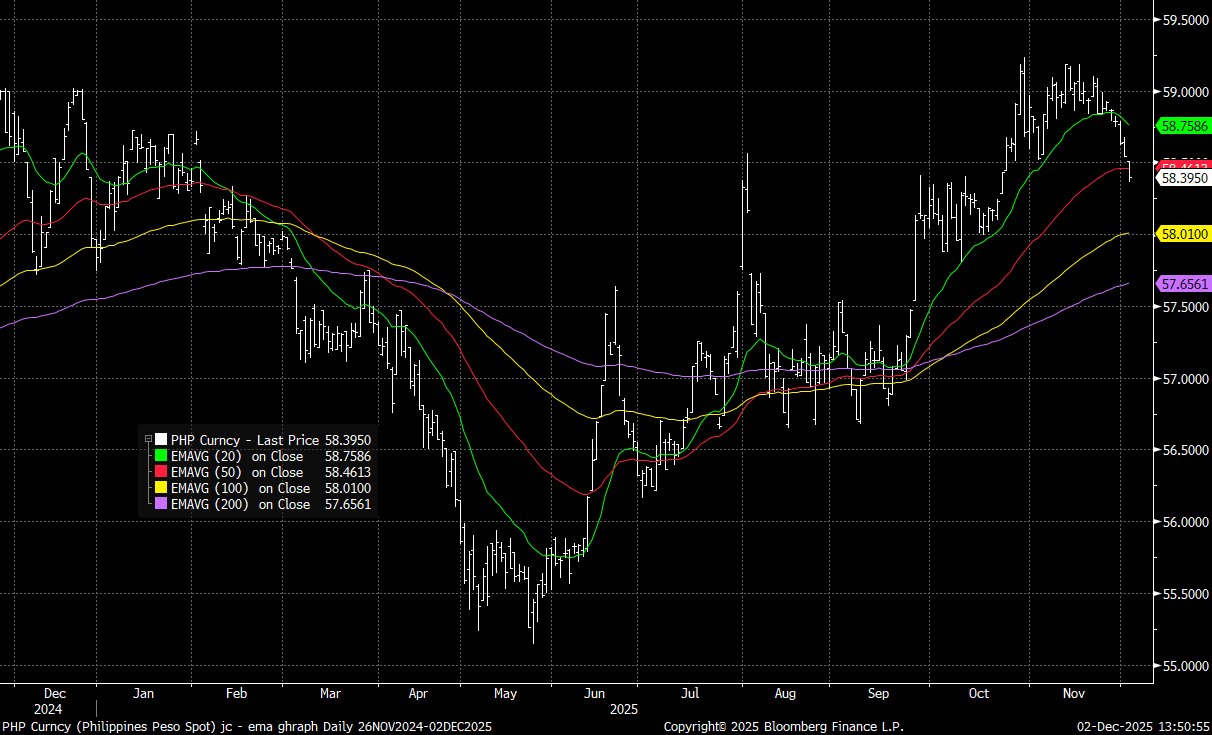The width and height of the screenshot is (1212, 735).
Task: Select EMAVG (50) on Close legend entry
Action: [x=237, y=472]
